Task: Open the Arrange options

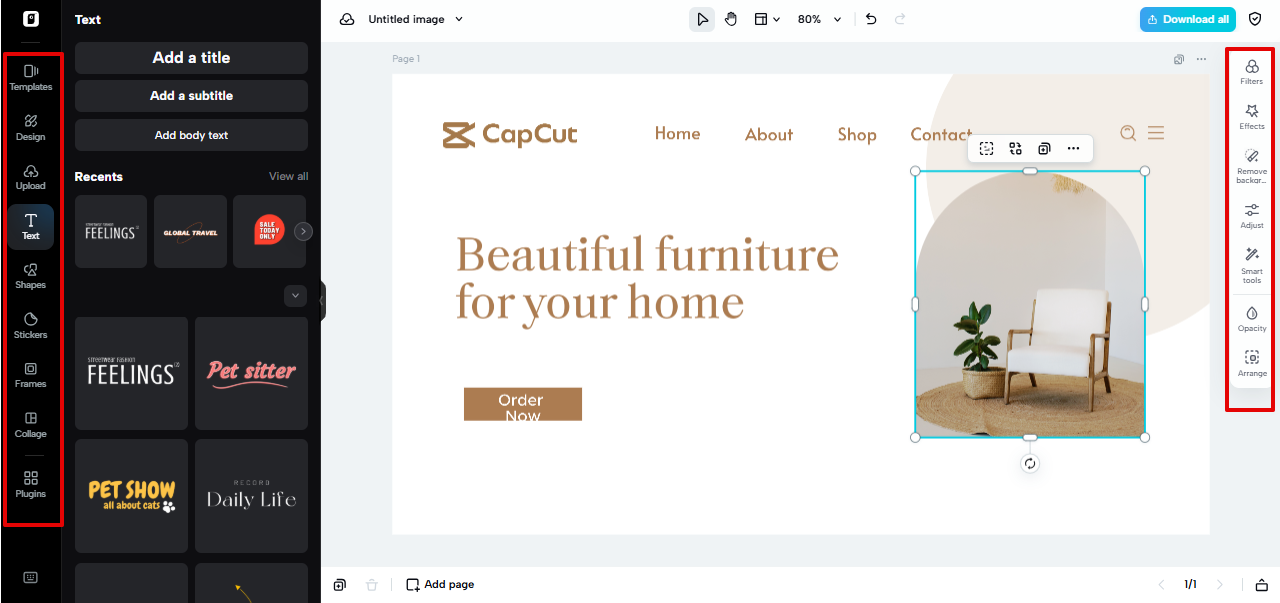Action: (1251, 362)
